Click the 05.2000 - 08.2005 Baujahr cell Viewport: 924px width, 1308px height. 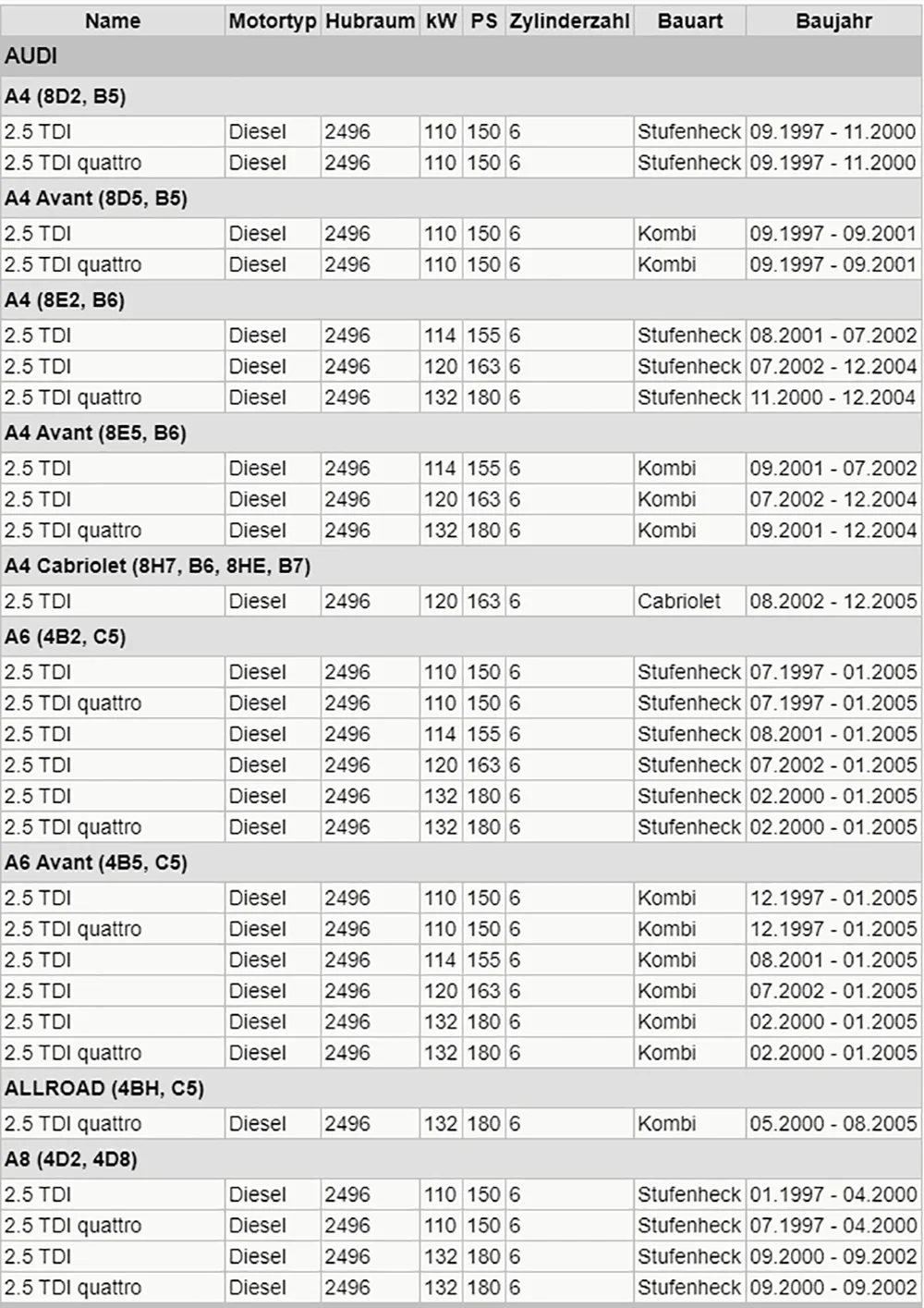833,1123
